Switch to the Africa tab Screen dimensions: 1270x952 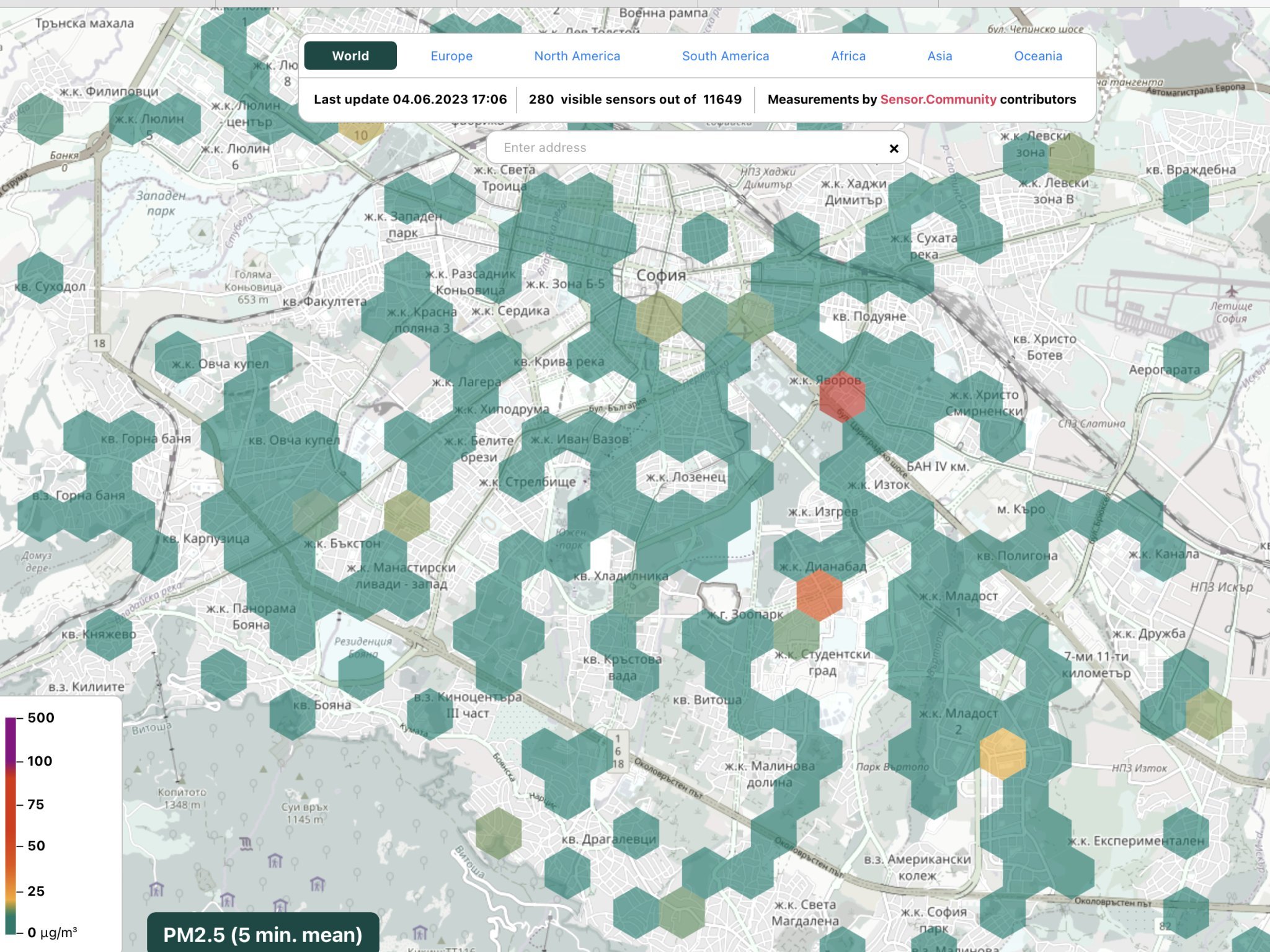[848, 56]
